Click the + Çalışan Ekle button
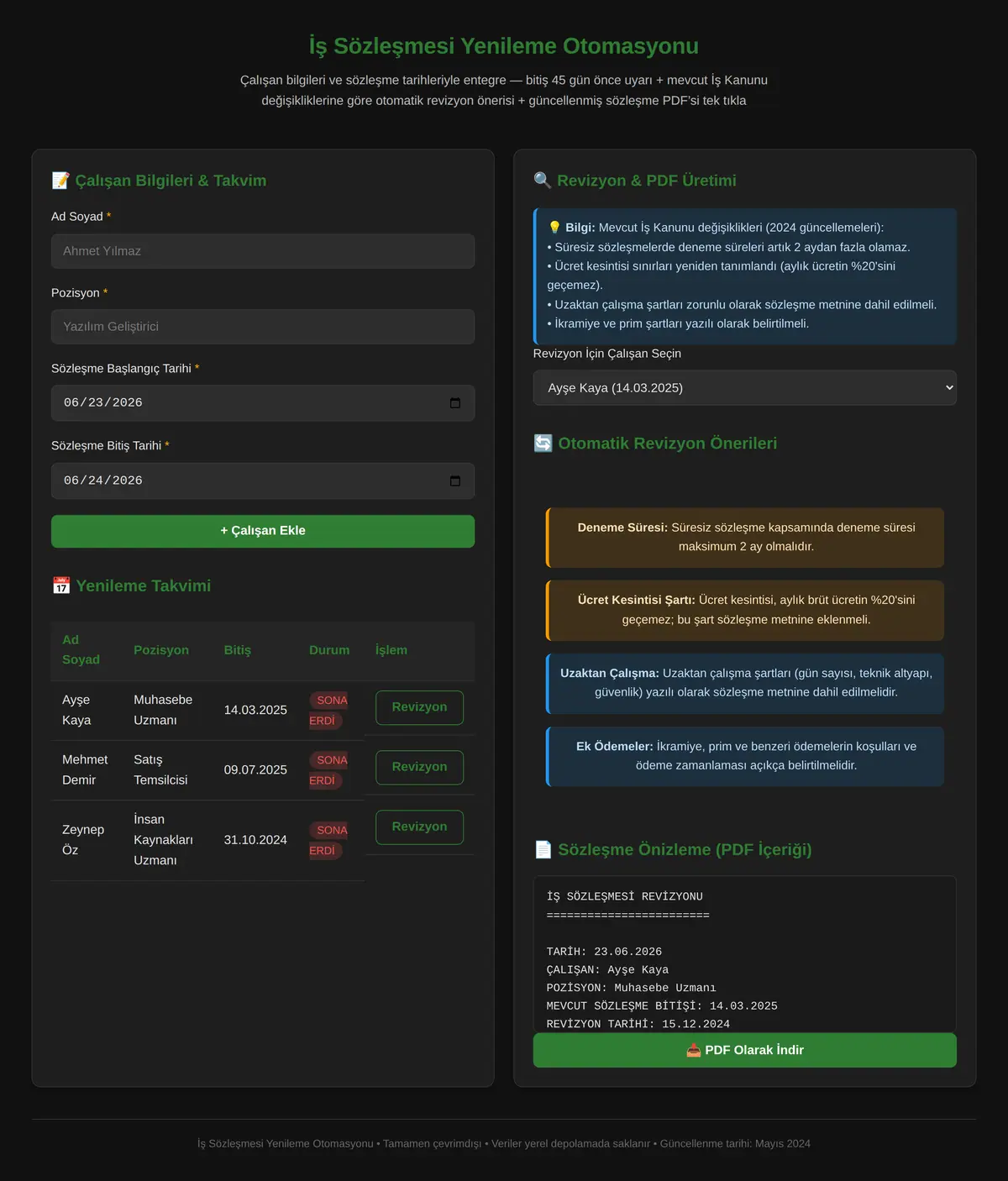The height and width of the screenshot is (1181, 1008). tap(263, 531)
